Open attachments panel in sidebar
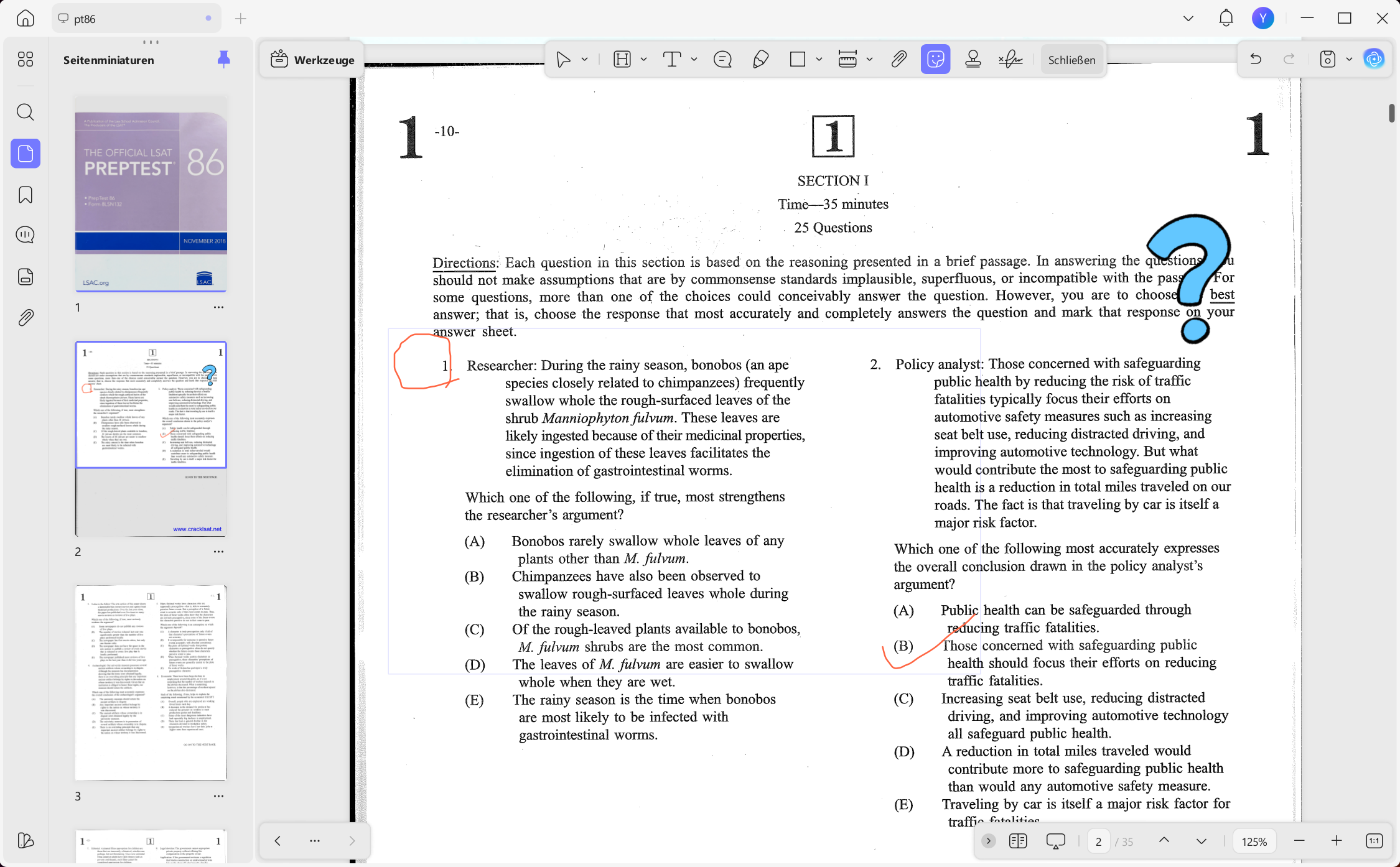 (x=26, y=318)
